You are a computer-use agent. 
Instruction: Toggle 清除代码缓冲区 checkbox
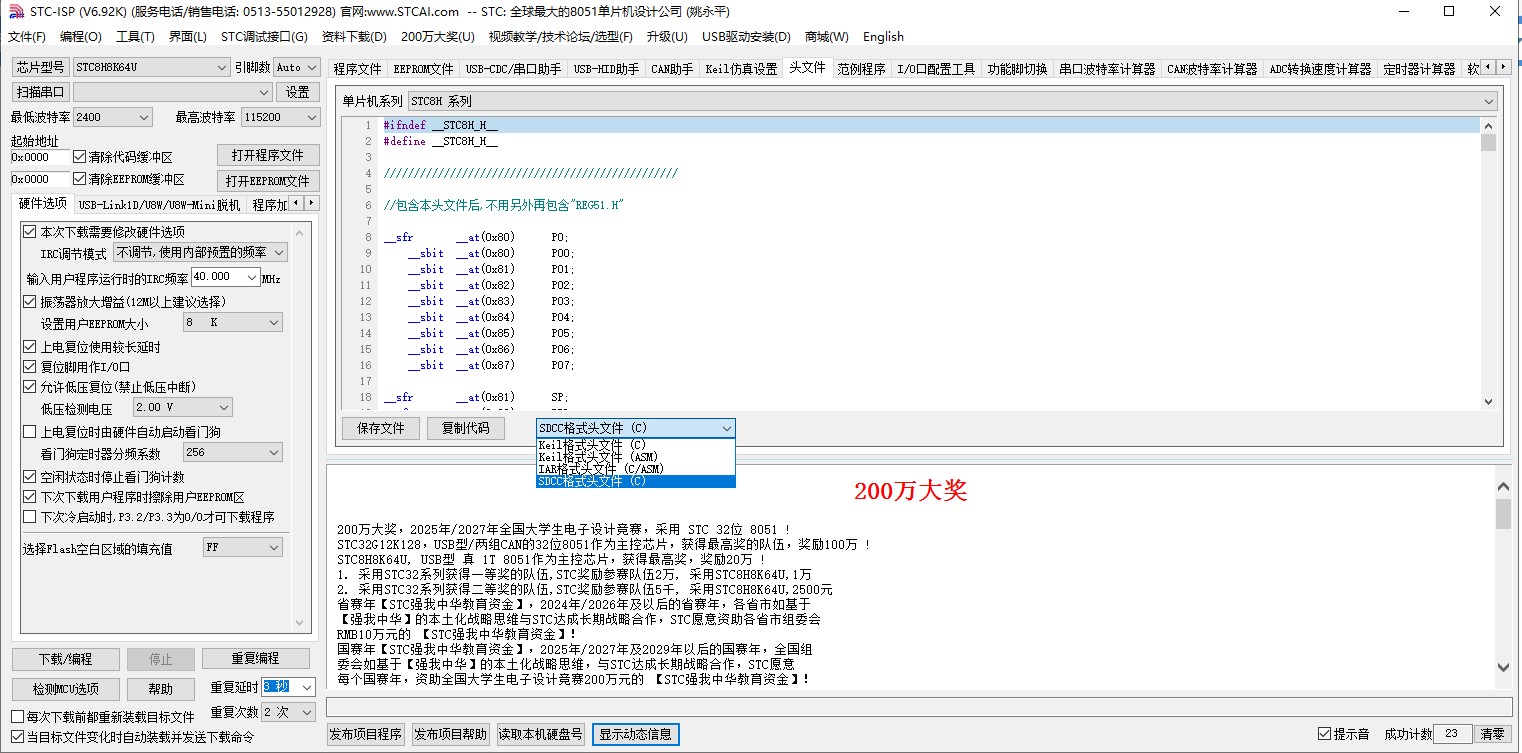pyautogui.click(x=80, y=157)
